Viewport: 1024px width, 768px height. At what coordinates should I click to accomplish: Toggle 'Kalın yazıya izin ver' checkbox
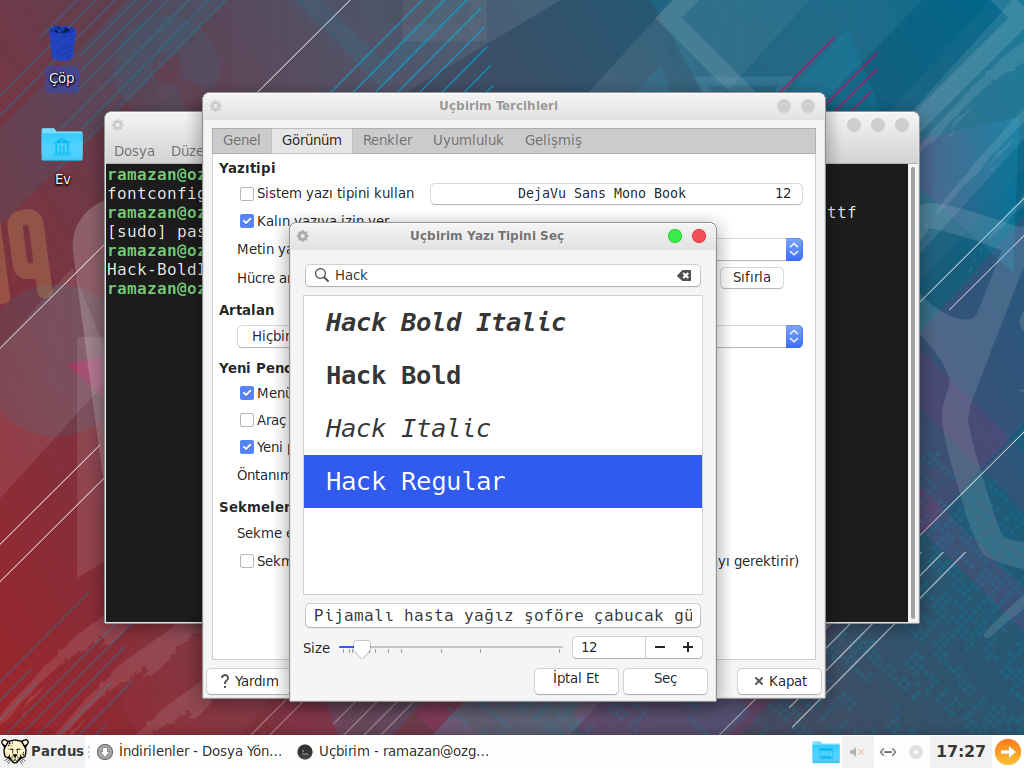pos(247,221)
